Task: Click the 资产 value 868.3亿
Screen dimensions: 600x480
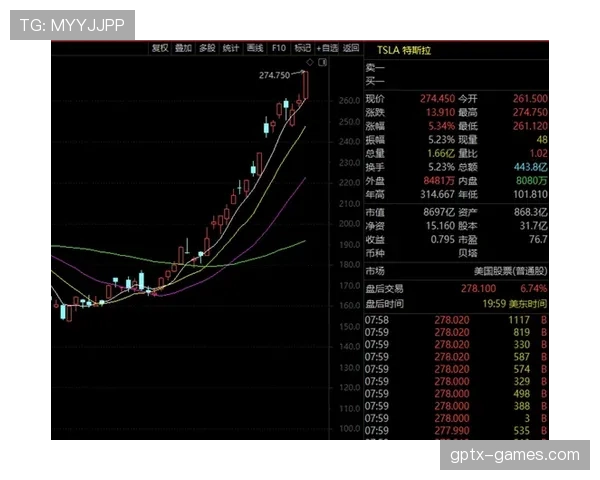Action: [531, 212]
